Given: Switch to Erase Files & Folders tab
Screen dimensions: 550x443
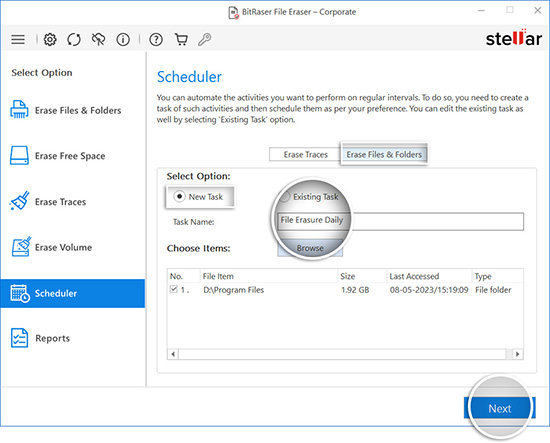Looking at the screenshot, I should point(384,154).
